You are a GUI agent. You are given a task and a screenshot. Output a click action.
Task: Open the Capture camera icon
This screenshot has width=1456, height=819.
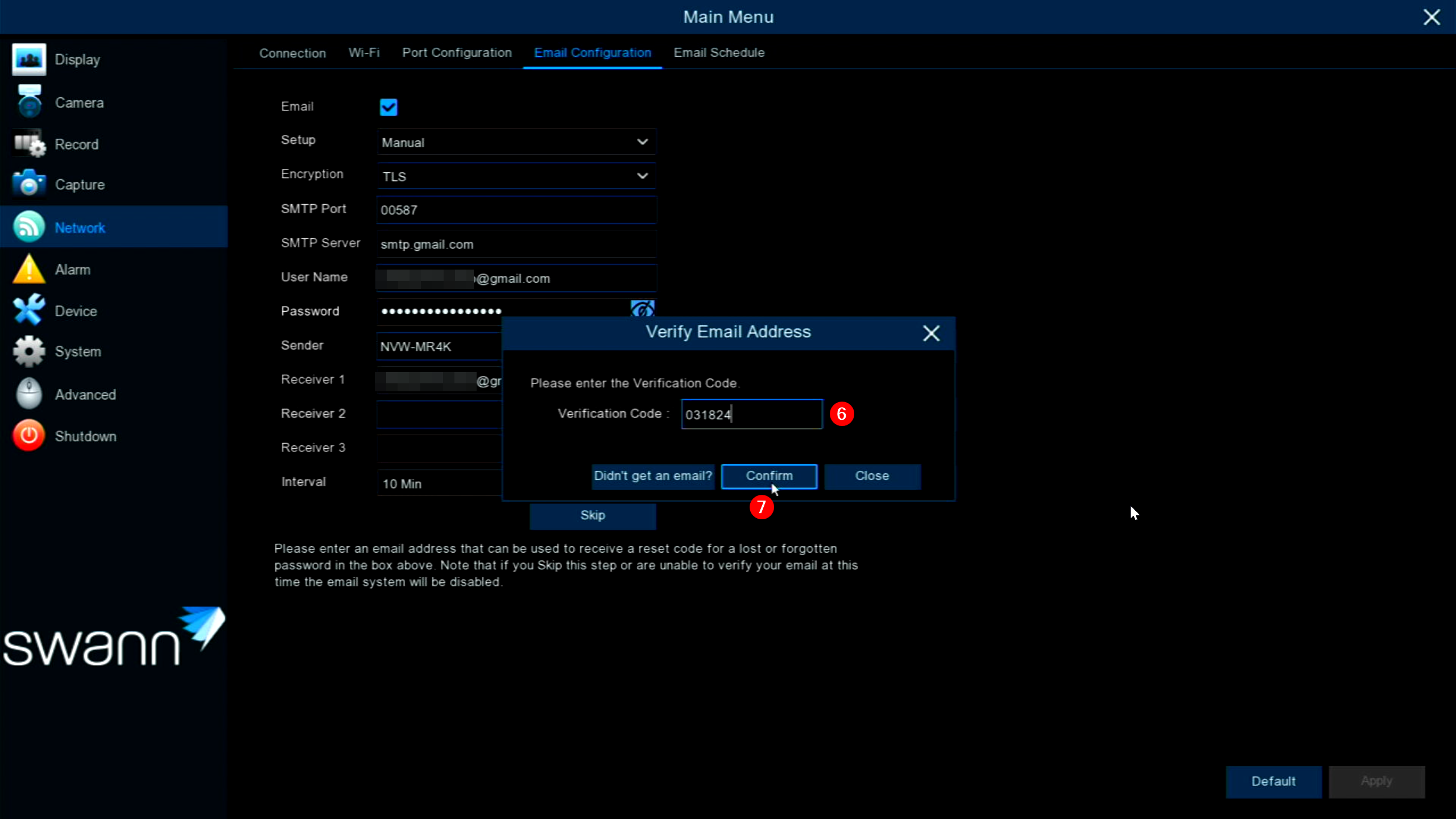click(28, 184)
